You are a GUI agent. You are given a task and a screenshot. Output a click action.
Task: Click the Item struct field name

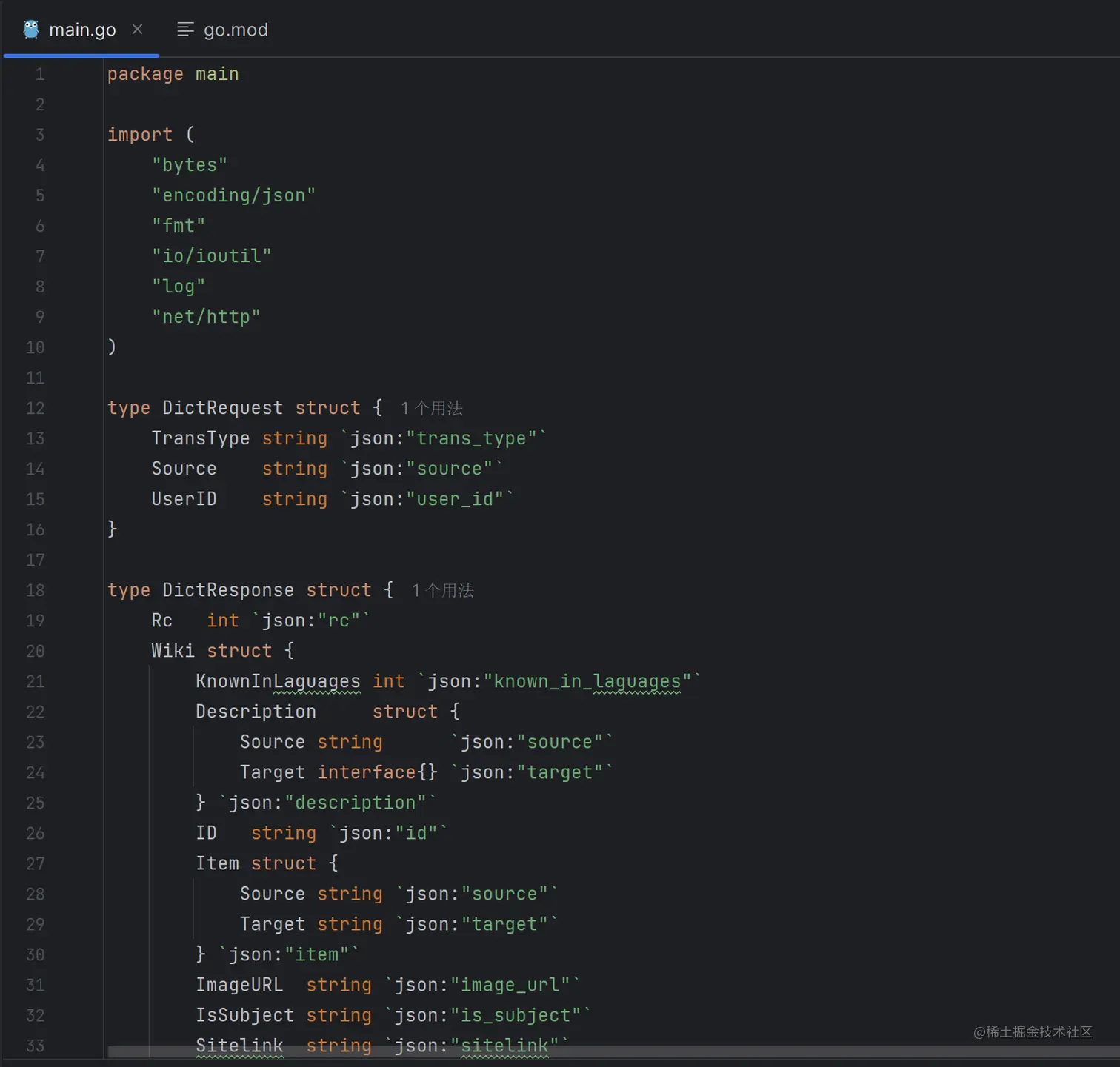(x=218, y=863)
